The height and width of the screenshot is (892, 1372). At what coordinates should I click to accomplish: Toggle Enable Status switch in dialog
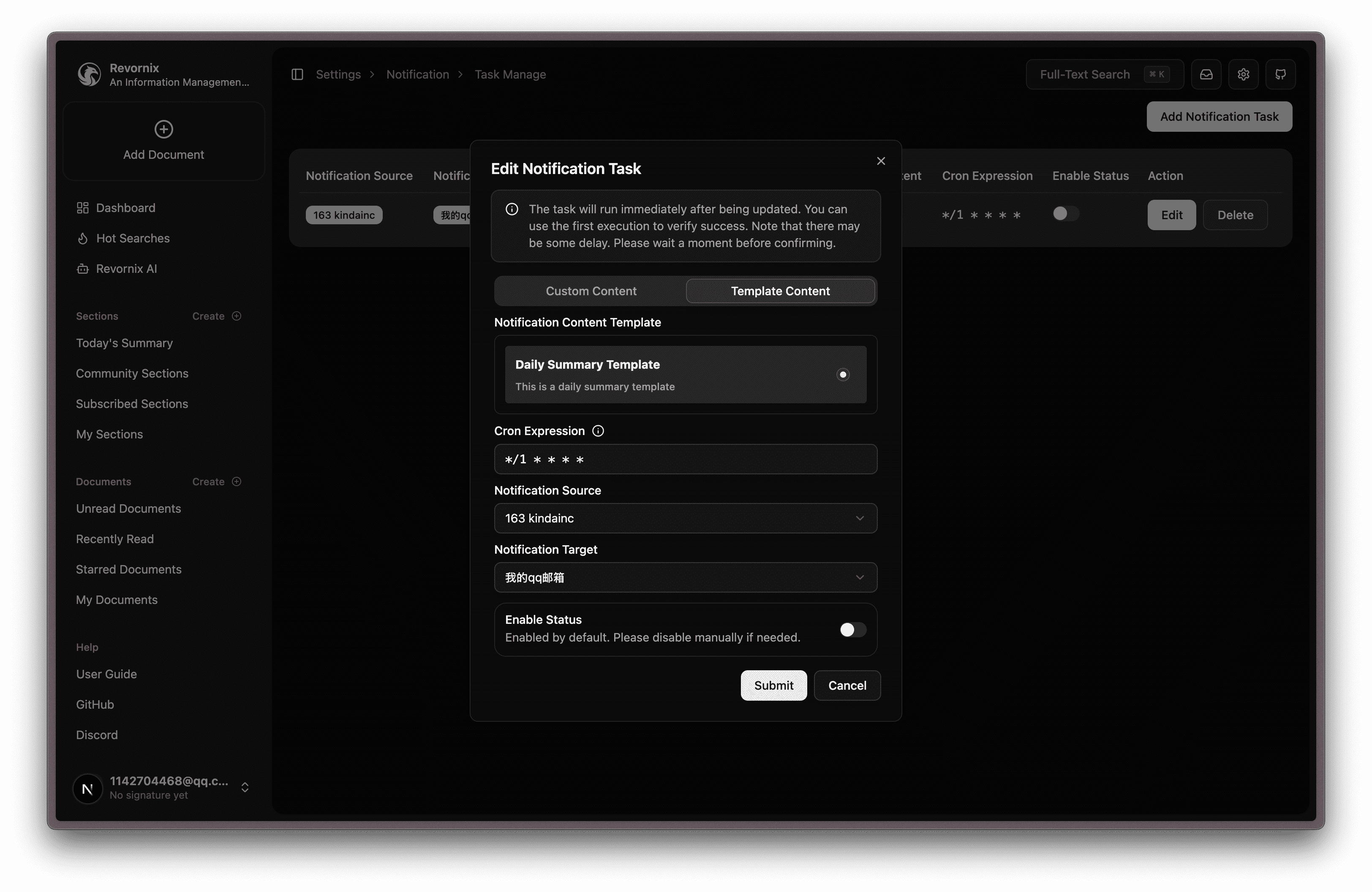[852, 630]
